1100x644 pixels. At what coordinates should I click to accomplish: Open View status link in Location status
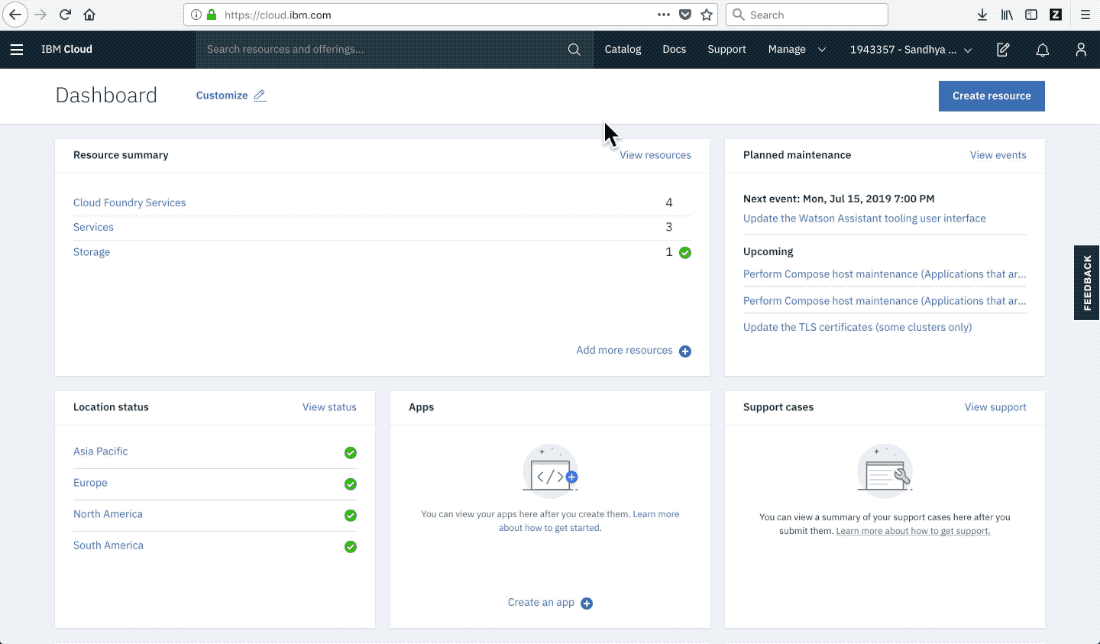(329, 407)
